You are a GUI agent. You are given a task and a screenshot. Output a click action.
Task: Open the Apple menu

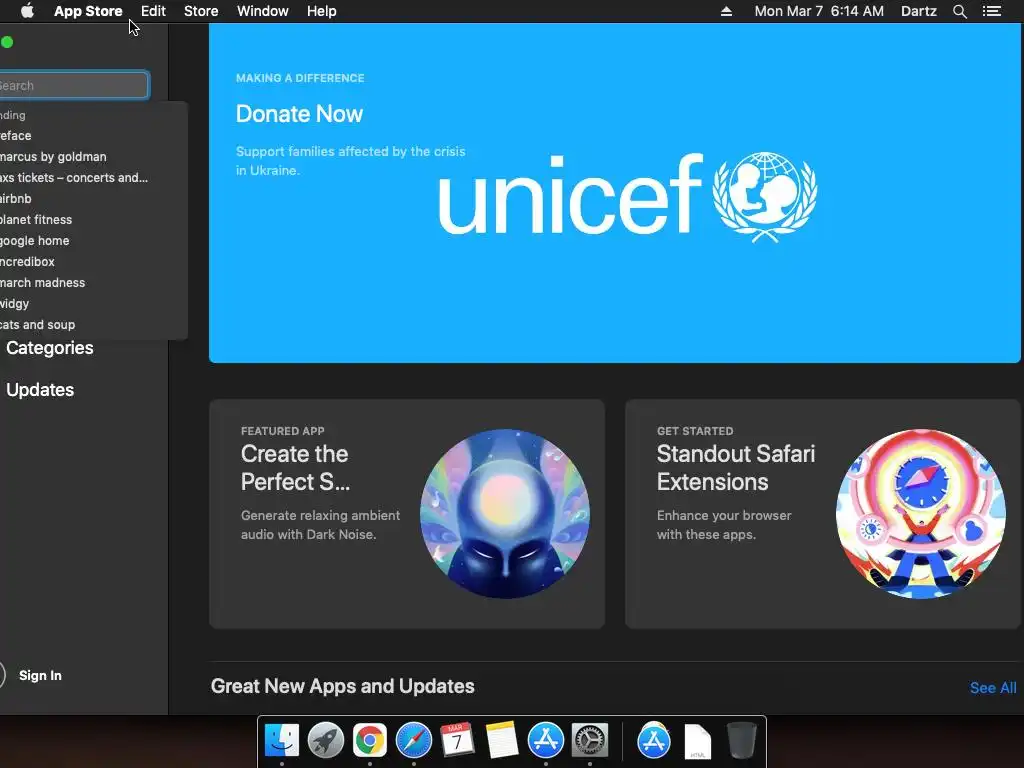[x=27, y=11]
